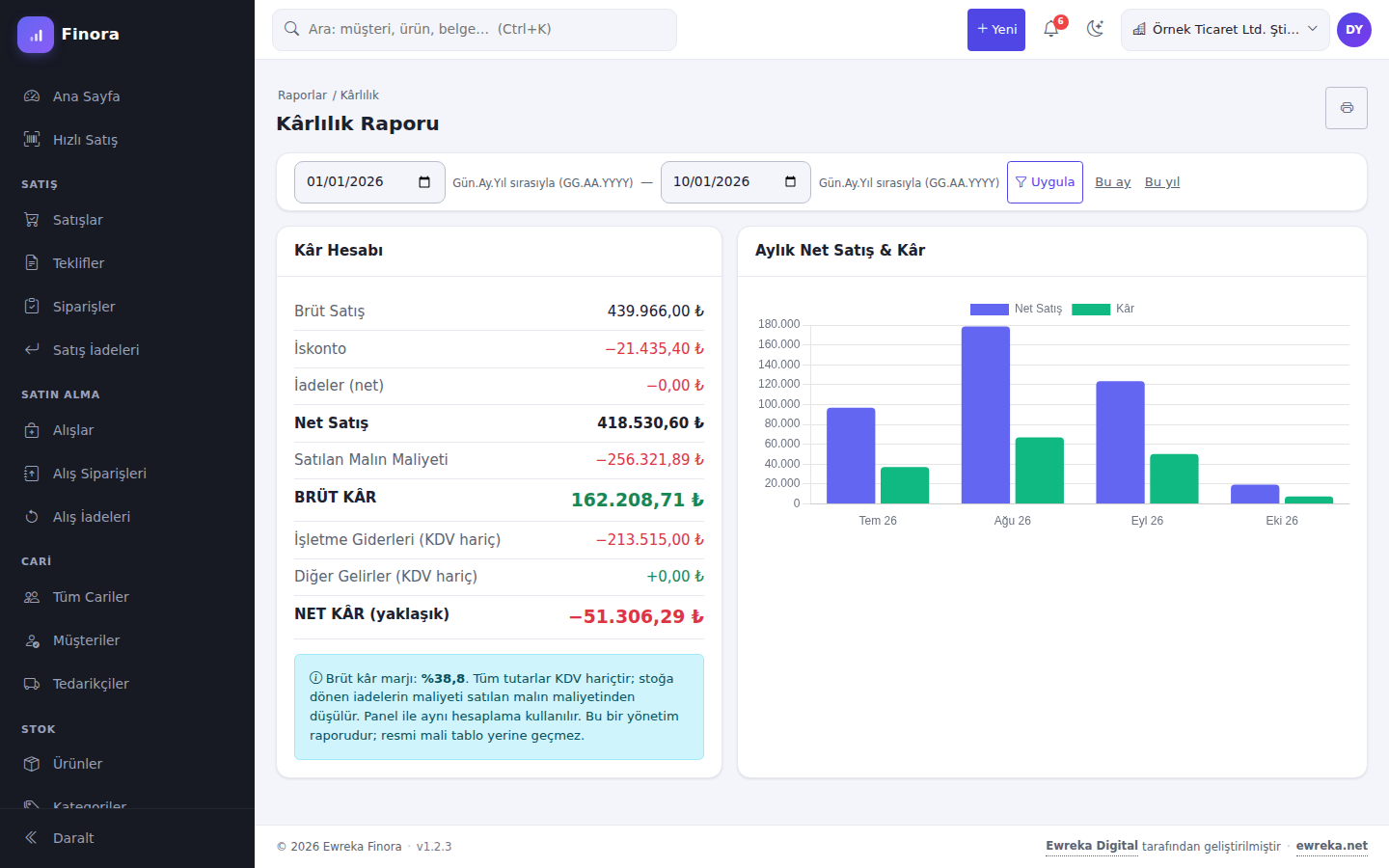Click the Alış İadeleri refresh icon
This screenshot has height=868, width=1389.
32,517
